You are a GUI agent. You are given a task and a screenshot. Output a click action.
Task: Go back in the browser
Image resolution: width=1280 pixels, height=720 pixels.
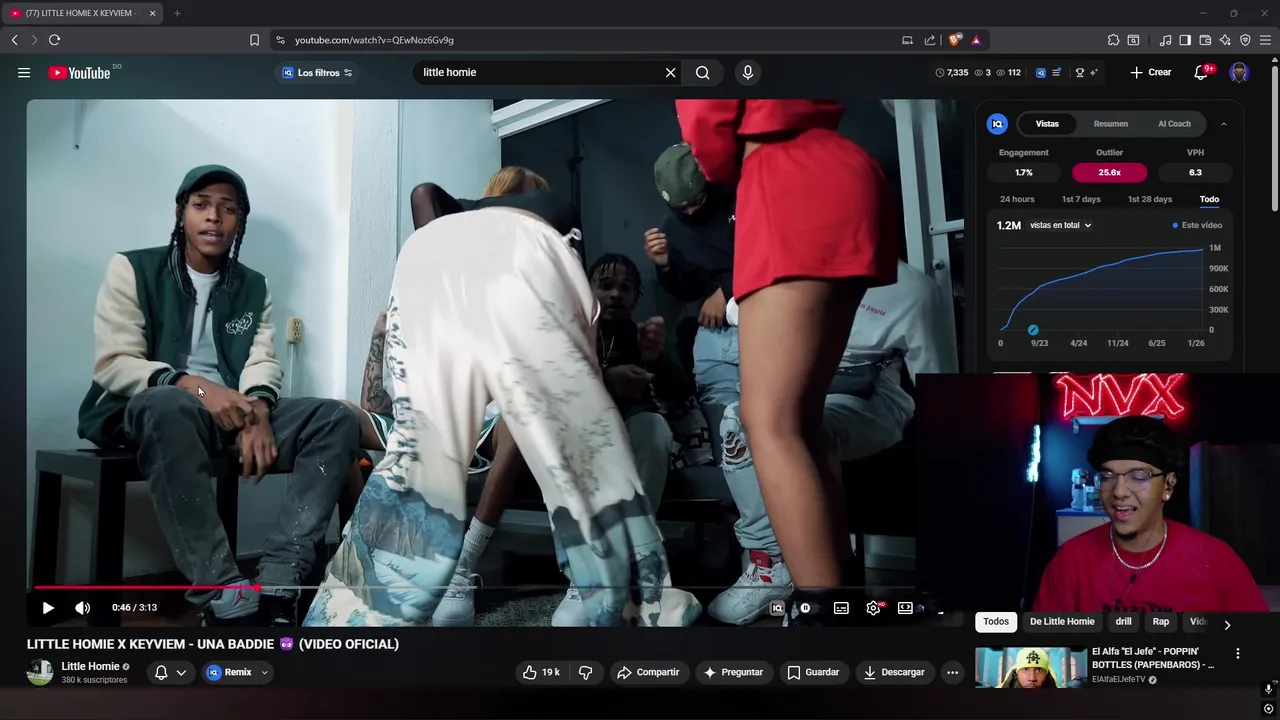14,40
